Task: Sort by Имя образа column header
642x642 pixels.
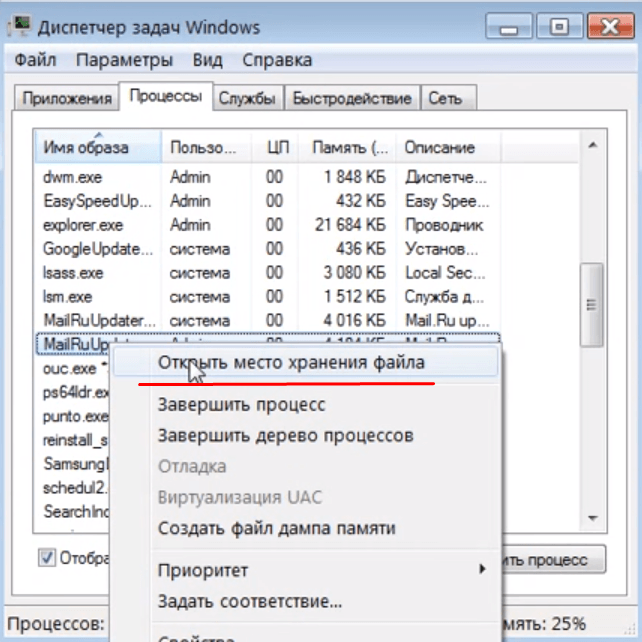Action: pyautogui.click(x=98, y=147)
